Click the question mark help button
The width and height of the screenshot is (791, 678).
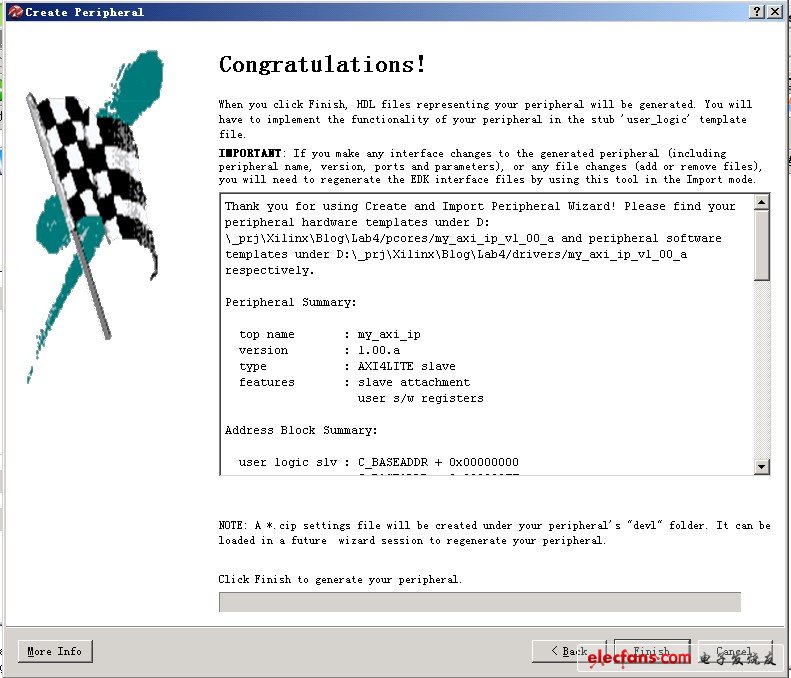(x=758, y=11)
